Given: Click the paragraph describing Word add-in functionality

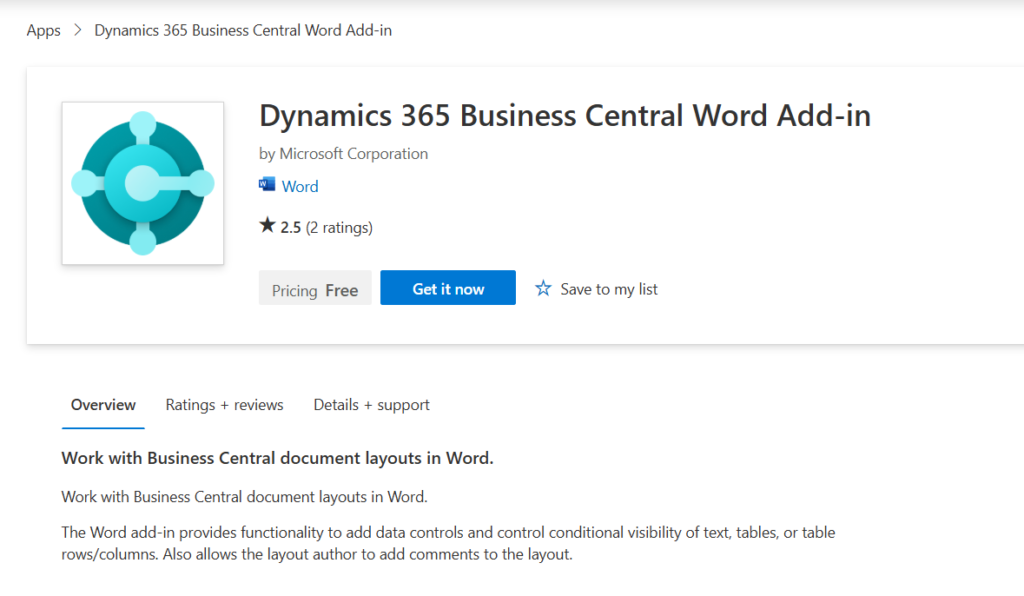Looking at the screenshot, I should 448,543.
